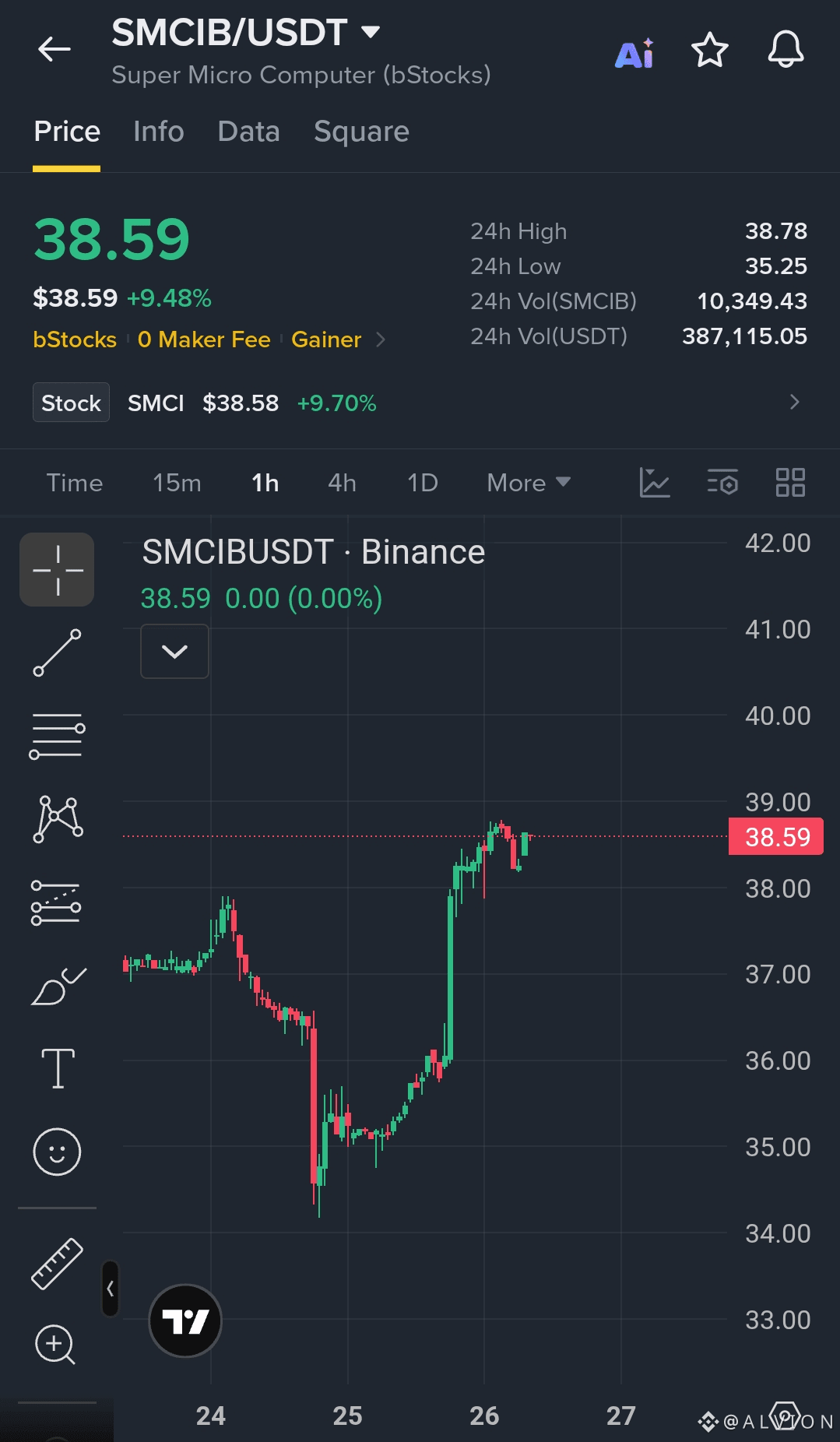The width and height of the screenshot is (840, 1442).
Task: Tap the Stock label badge
Action: (x=71, y=403)
